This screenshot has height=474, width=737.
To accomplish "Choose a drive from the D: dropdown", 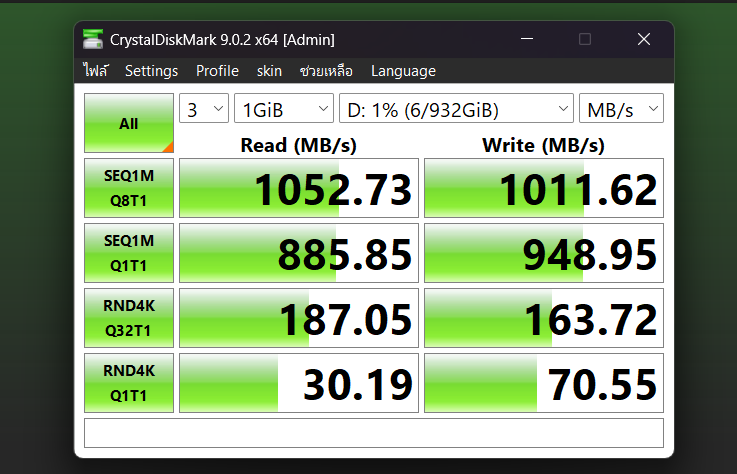I will (456, 110).
